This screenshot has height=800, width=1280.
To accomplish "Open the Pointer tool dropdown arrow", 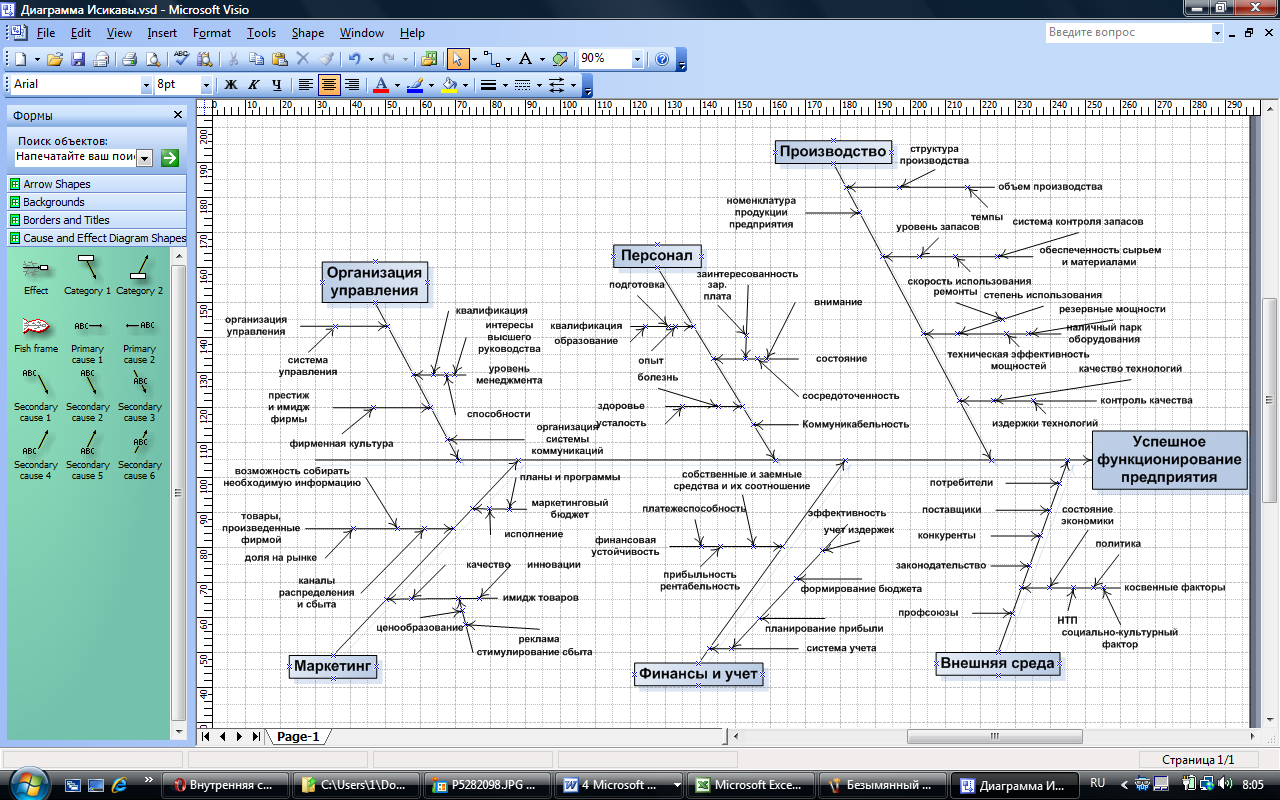I will [x=474, y=59].
